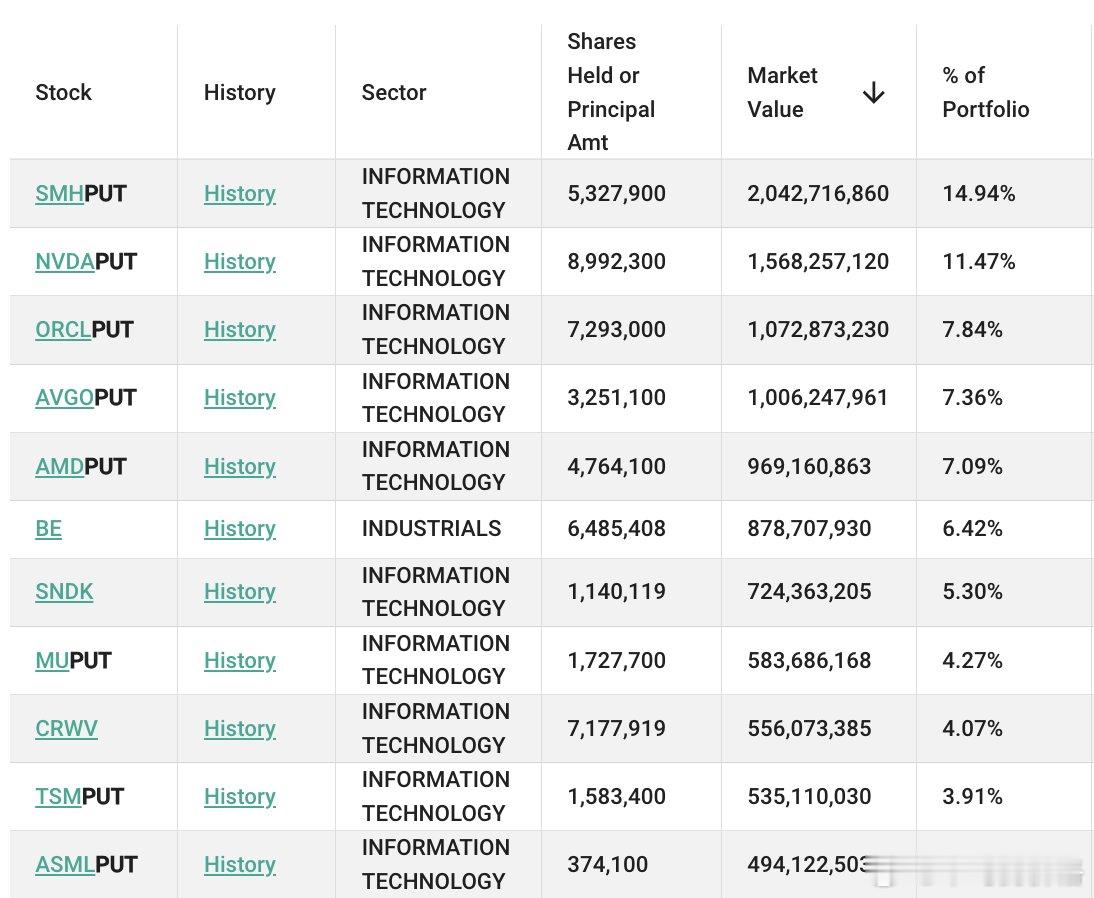The width and height of the screenshot is (1094, 898).
Task: Select market value 724,363,205
Action: tap(809, 592)
